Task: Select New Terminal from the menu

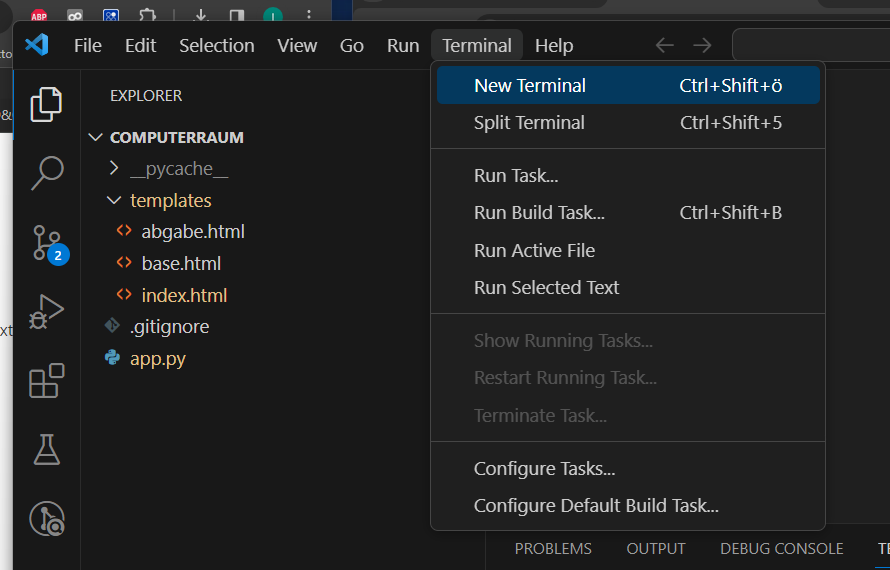Action: (530, 85)
